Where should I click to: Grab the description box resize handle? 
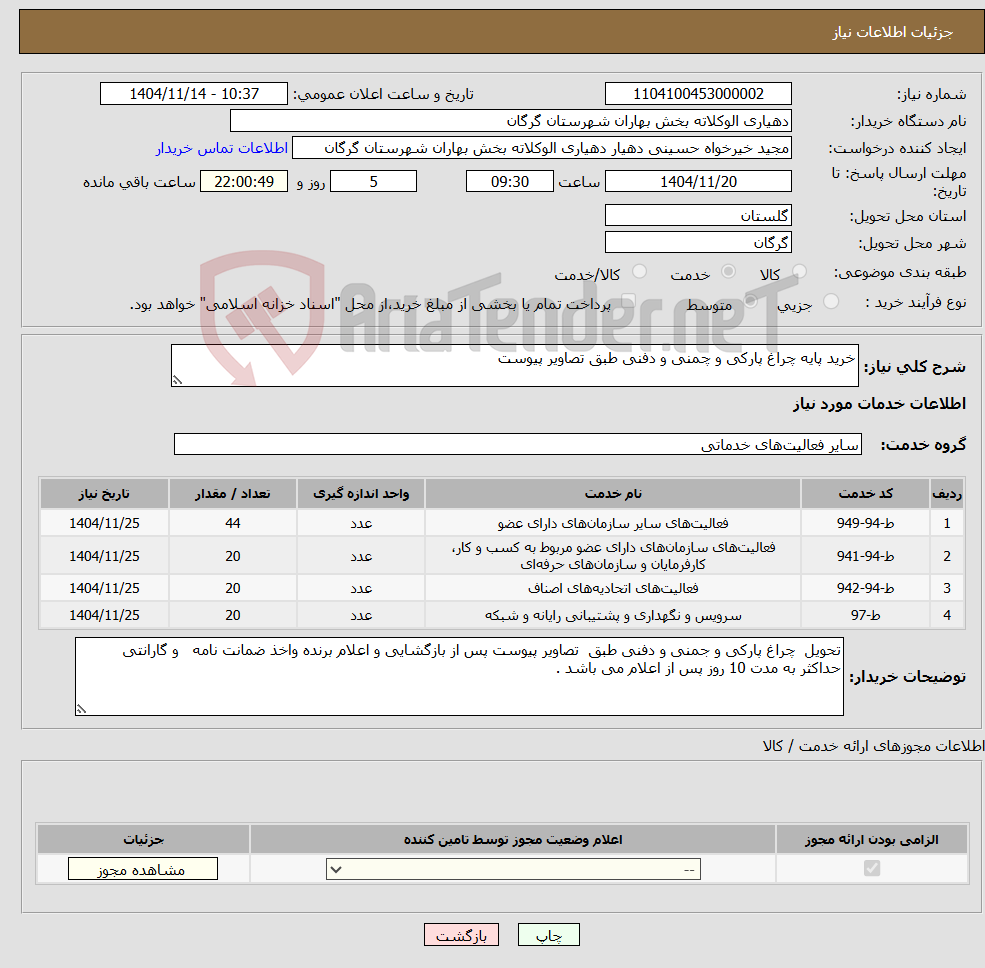(177, 379)
